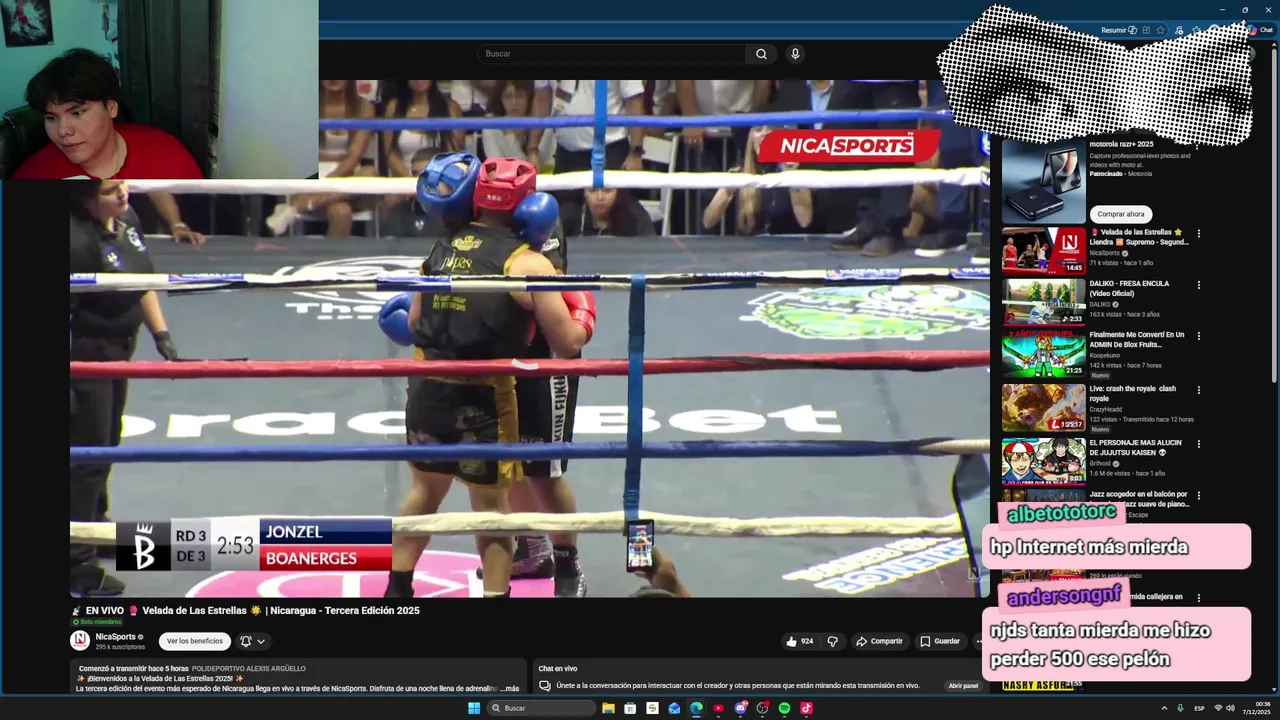Viewport: 1280px width, 720px height.
Task: Open the motorola razr+ 2025 ad thumbnail
Action: tap(1043, 181)
